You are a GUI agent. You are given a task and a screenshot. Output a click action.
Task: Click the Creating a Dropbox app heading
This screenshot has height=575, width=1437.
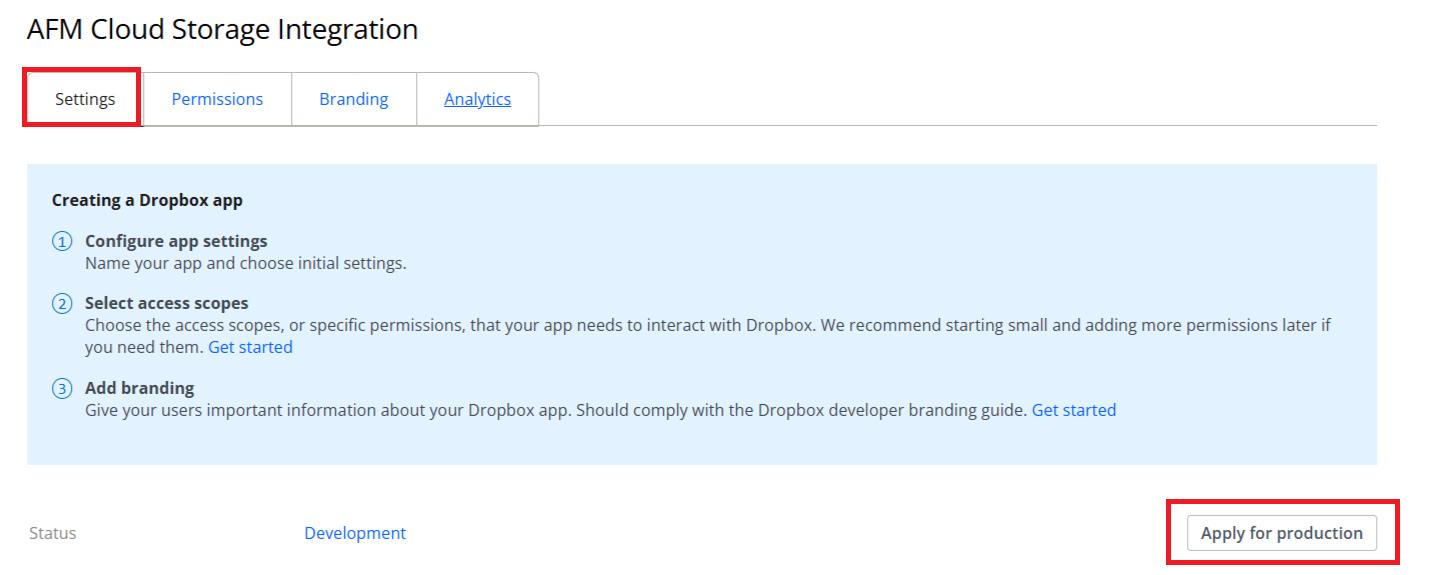point(147,200)
